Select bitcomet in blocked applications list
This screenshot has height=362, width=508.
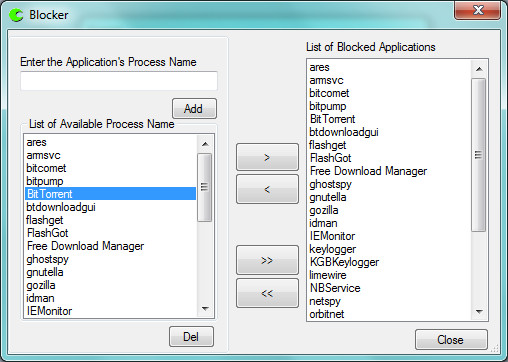389,93
